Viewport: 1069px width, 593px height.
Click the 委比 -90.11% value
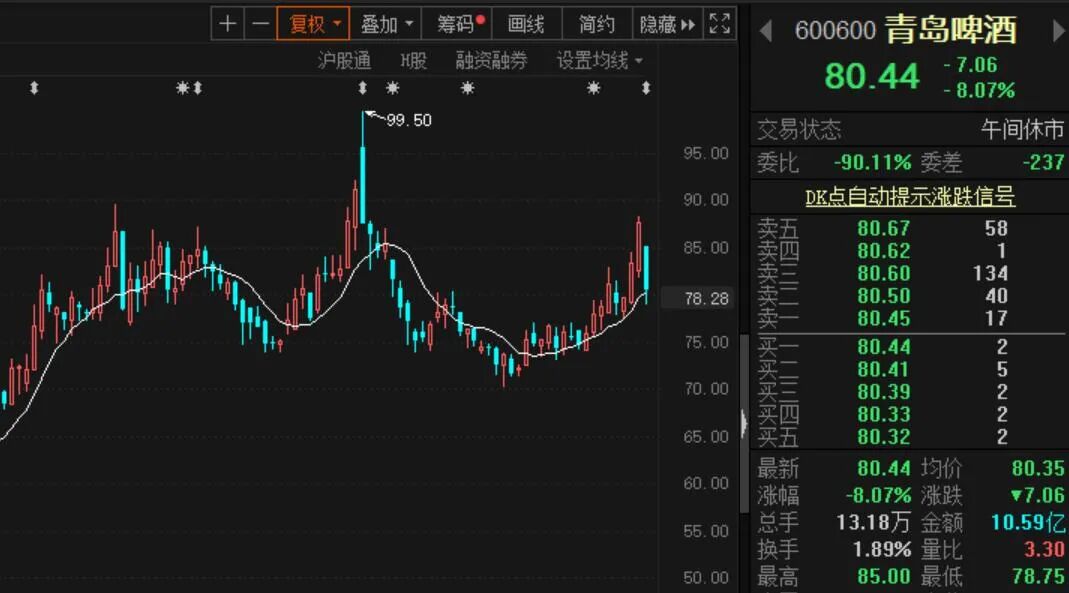[x=872, y=162]
